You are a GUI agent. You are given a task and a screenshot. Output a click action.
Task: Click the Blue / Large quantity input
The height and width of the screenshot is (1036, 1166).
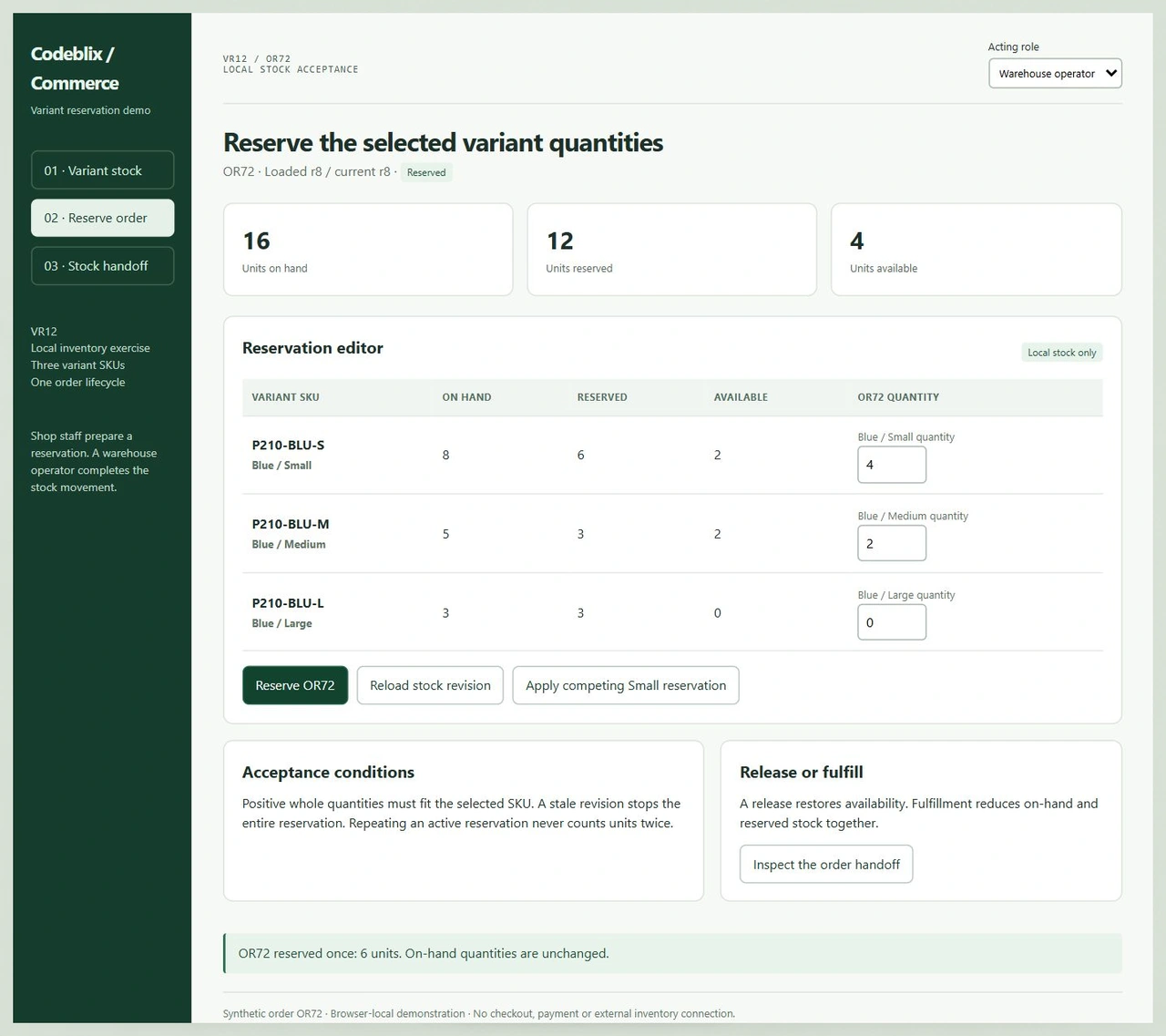[892, 622]
